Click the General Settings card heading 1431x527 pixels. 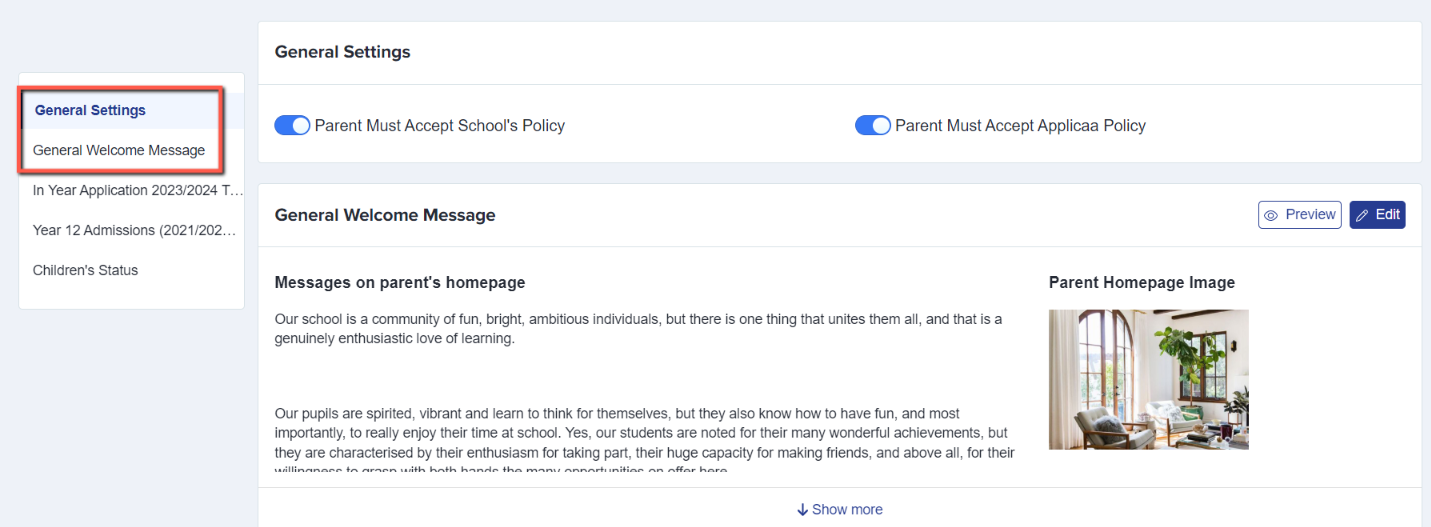[343, 52]
